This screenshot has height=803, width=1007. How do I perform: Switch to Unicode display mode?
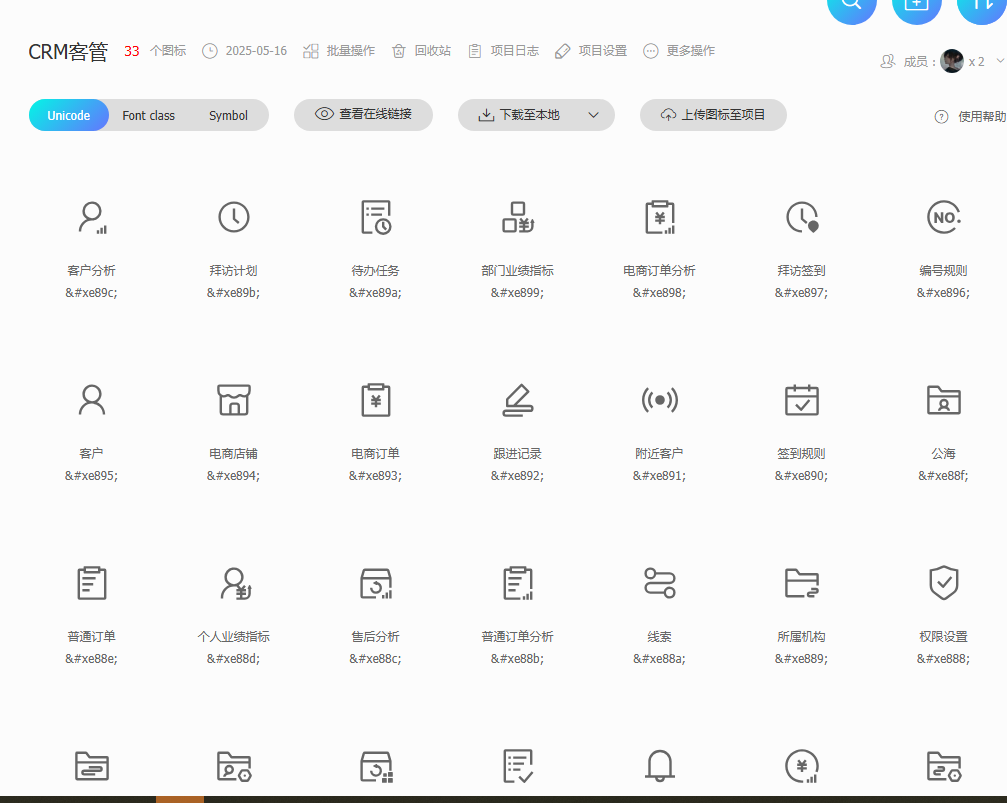69,116
